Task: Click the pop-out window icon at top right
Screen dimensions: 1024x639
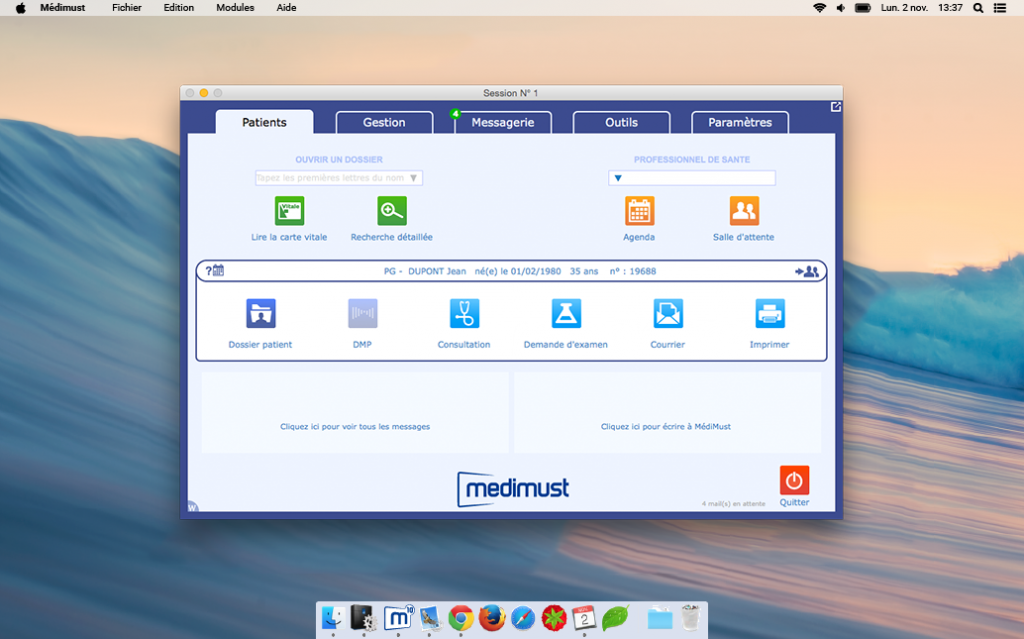Action: [835, 106]
